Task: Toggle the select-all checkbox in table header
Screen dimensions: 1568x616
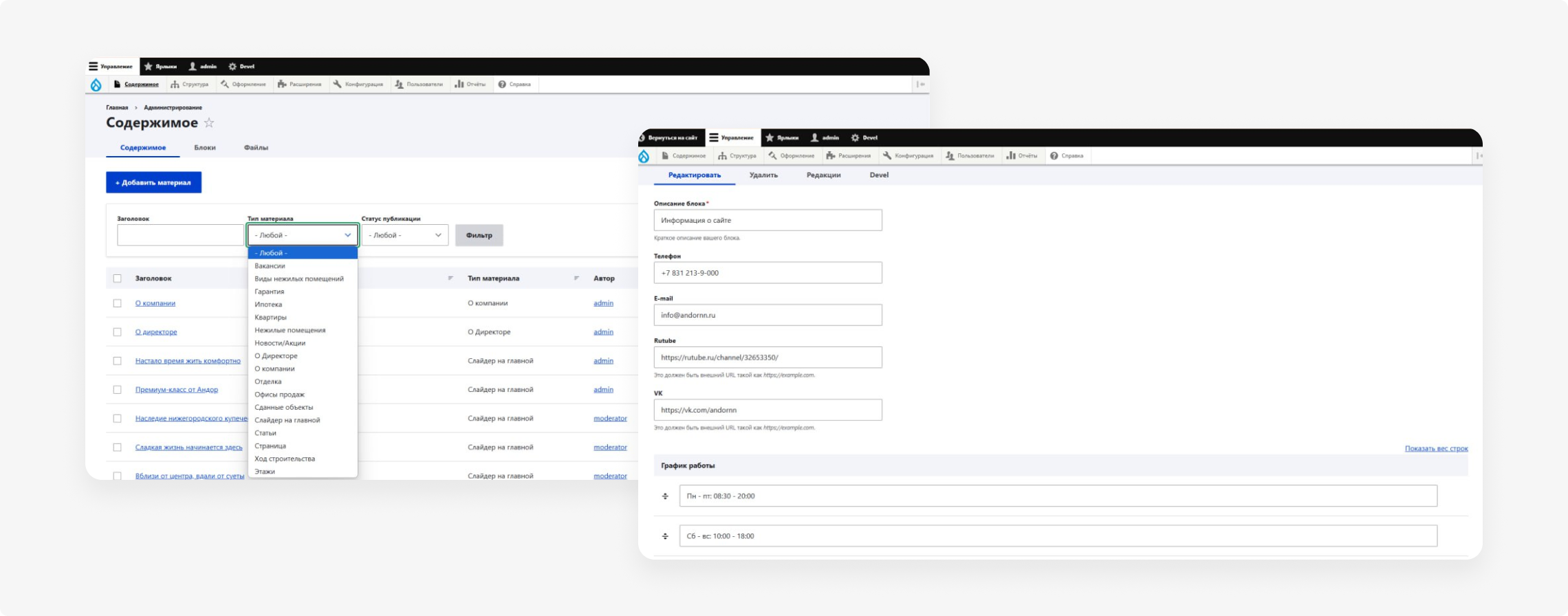Action: click(117, 278)
